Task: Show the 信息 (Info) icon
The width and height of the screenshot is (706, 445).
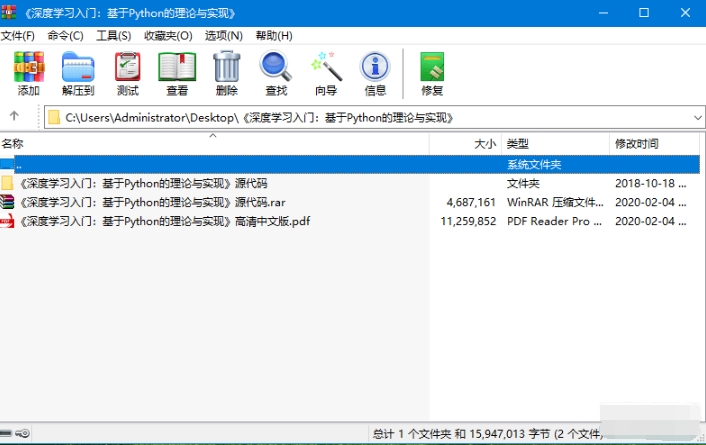Action: pos(375,67)
